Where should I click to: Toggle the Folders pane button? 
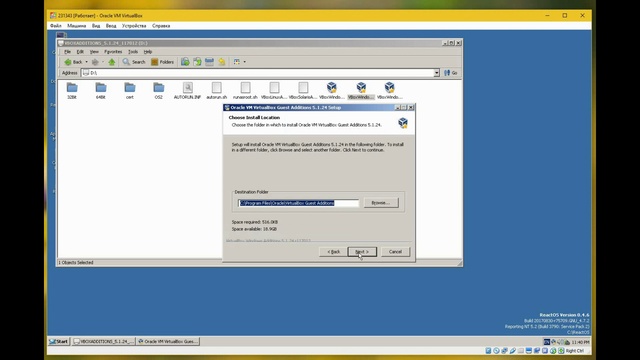tap(162, 62)
